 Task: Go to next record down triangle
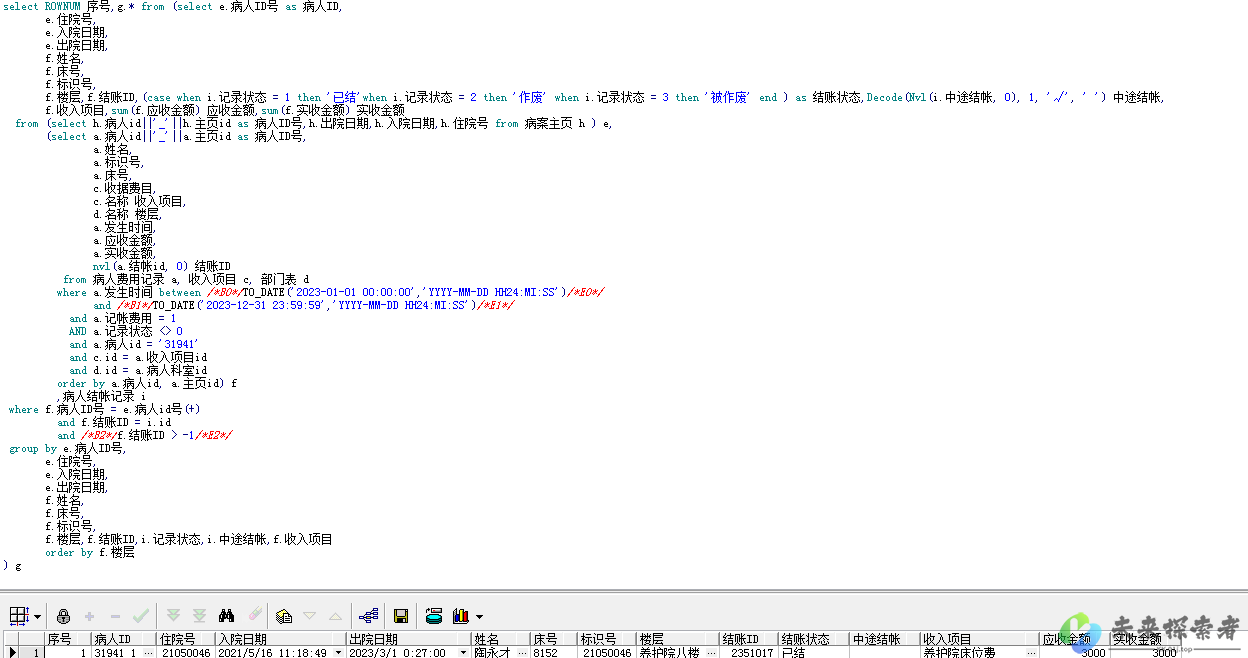coord(310,616)
